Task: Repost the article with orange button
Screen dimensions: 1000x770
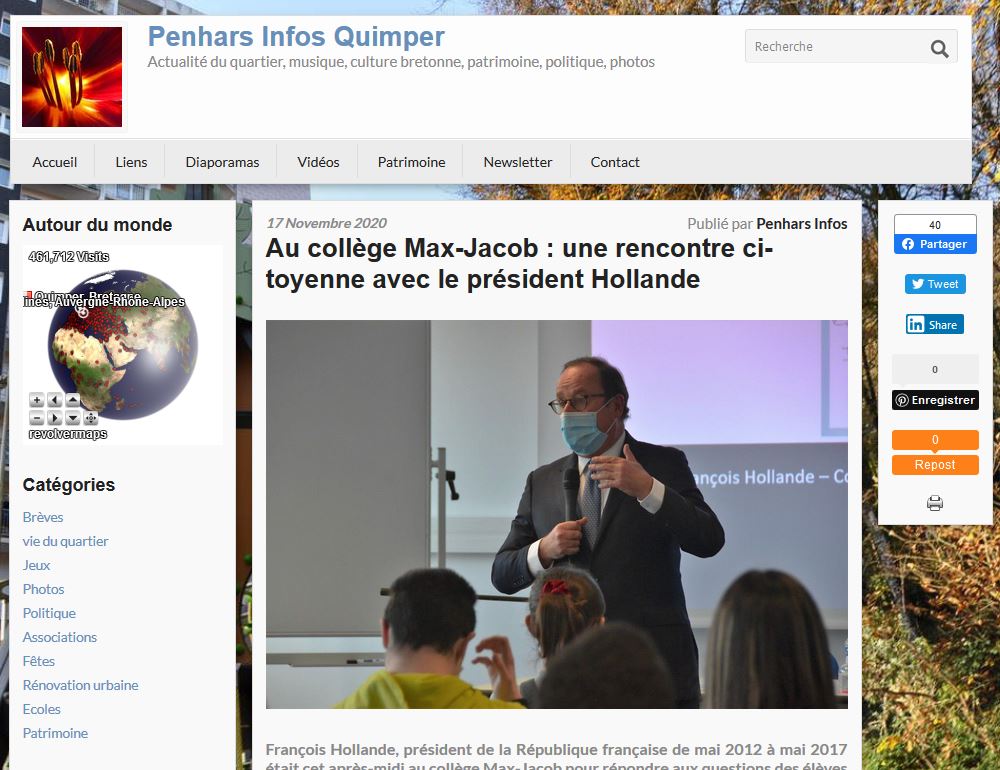Action: pyautogui.click(x=935, y=464)
